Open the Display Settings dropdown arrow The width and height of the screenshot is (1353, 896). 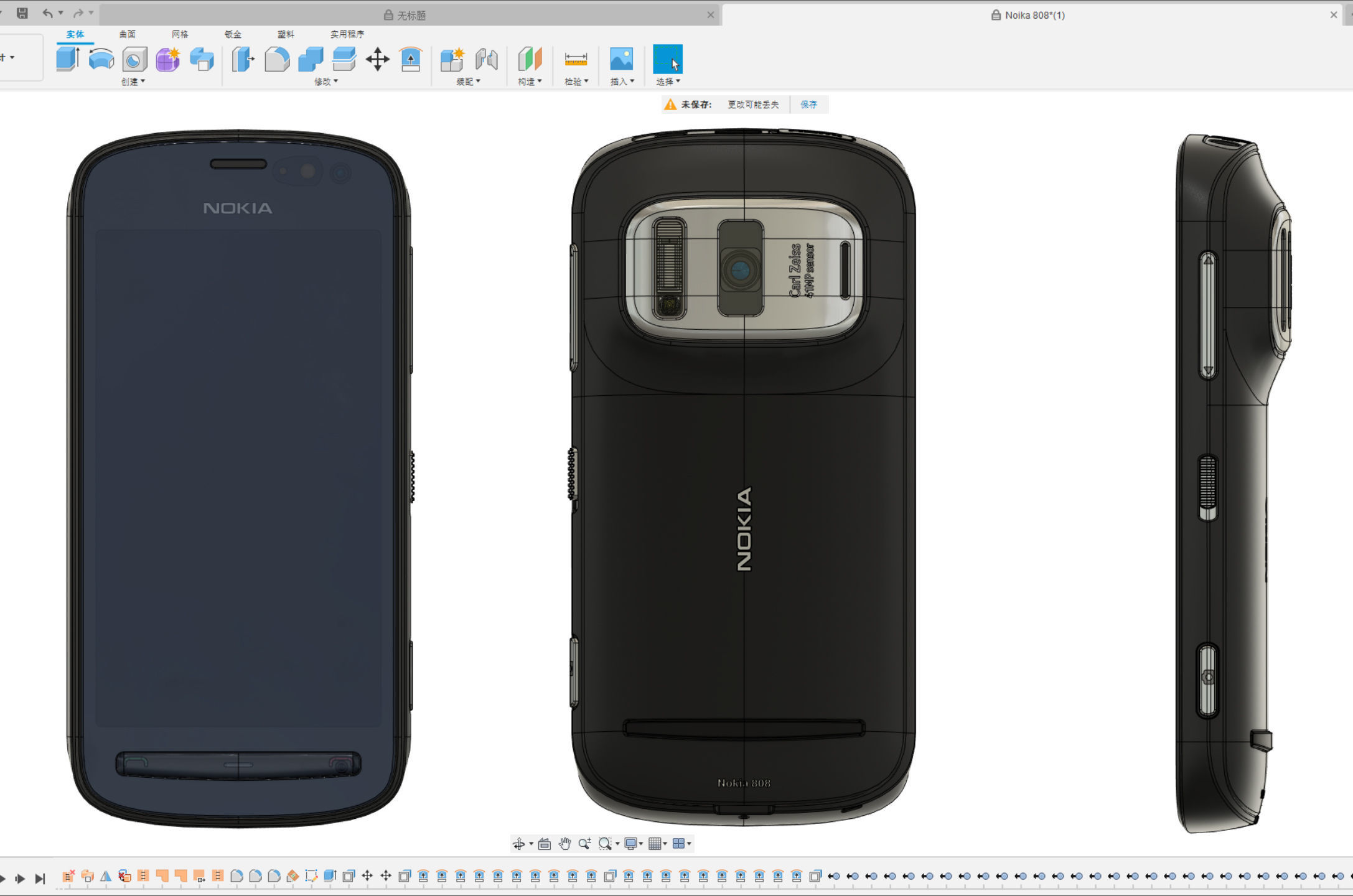(x=641, y=844)
